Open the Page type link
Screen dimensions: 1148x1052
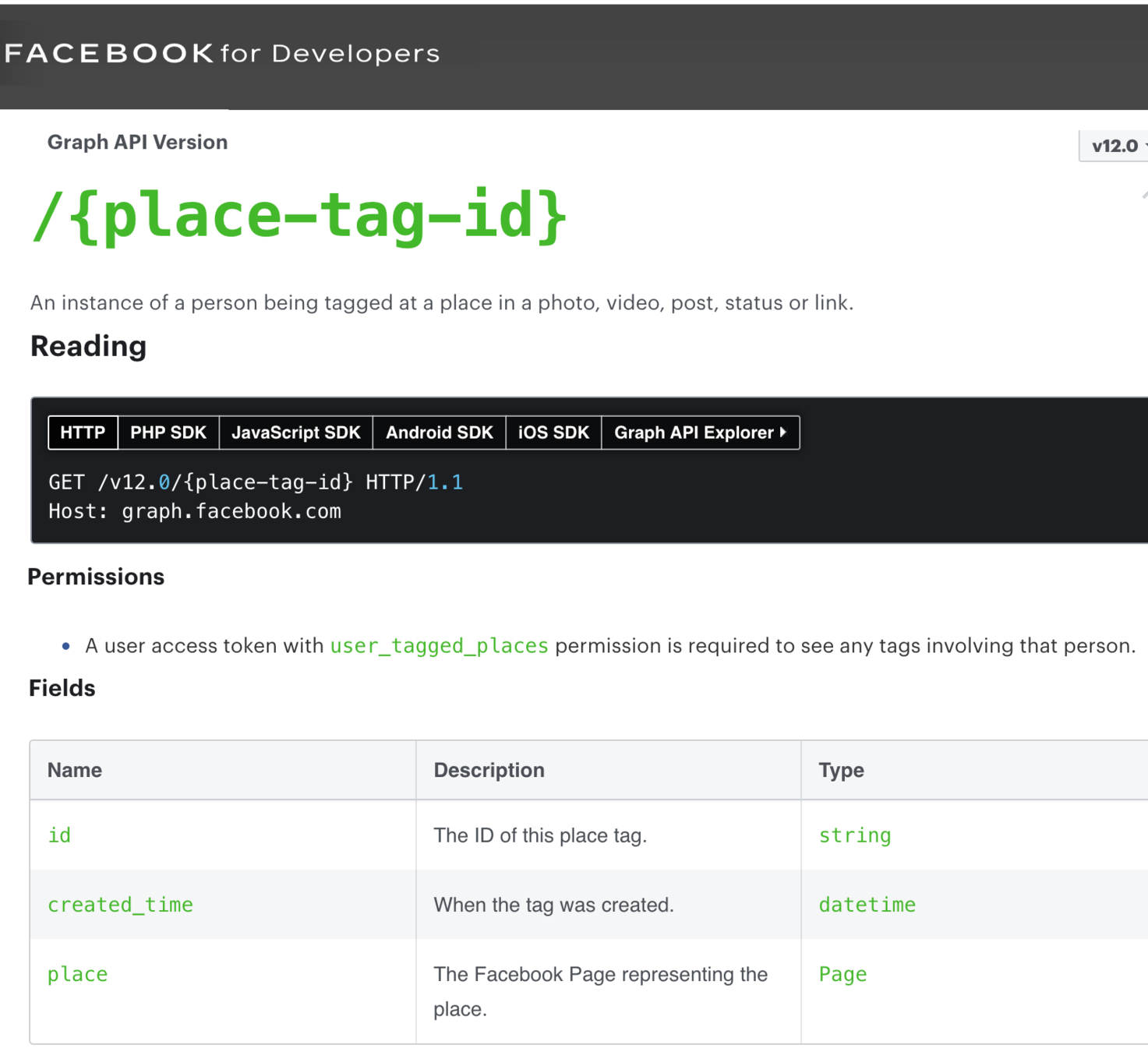coord(842,975)
